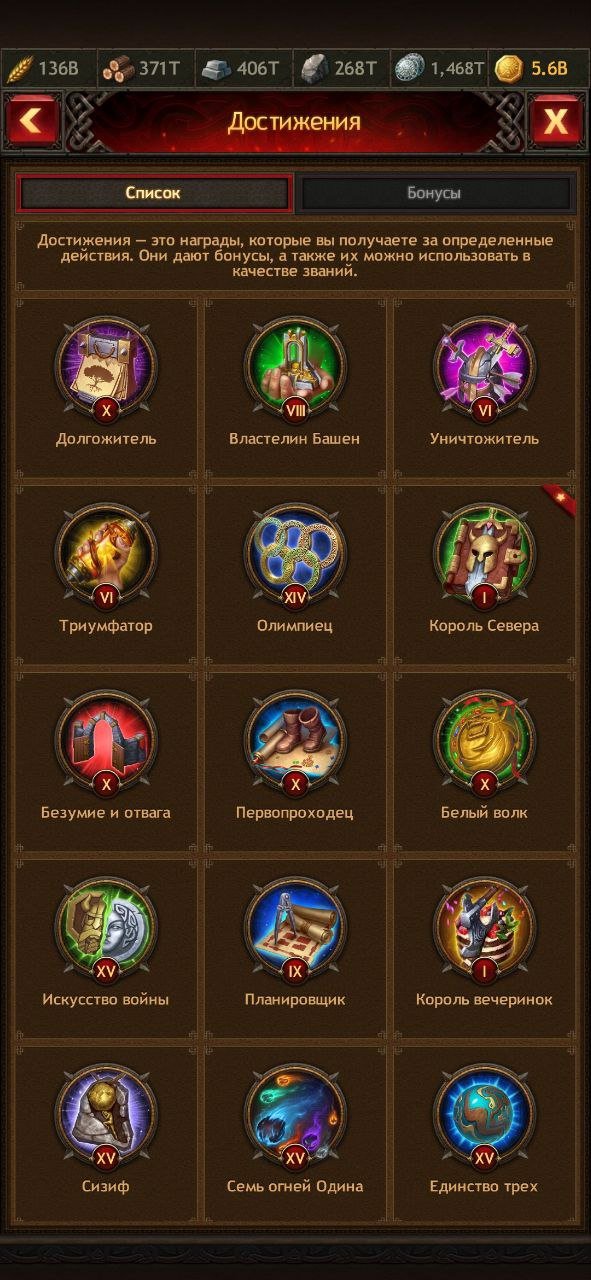591x1280 pixels.
Task: Select the Король Севера helmet icon
Action: click(484, 554)
